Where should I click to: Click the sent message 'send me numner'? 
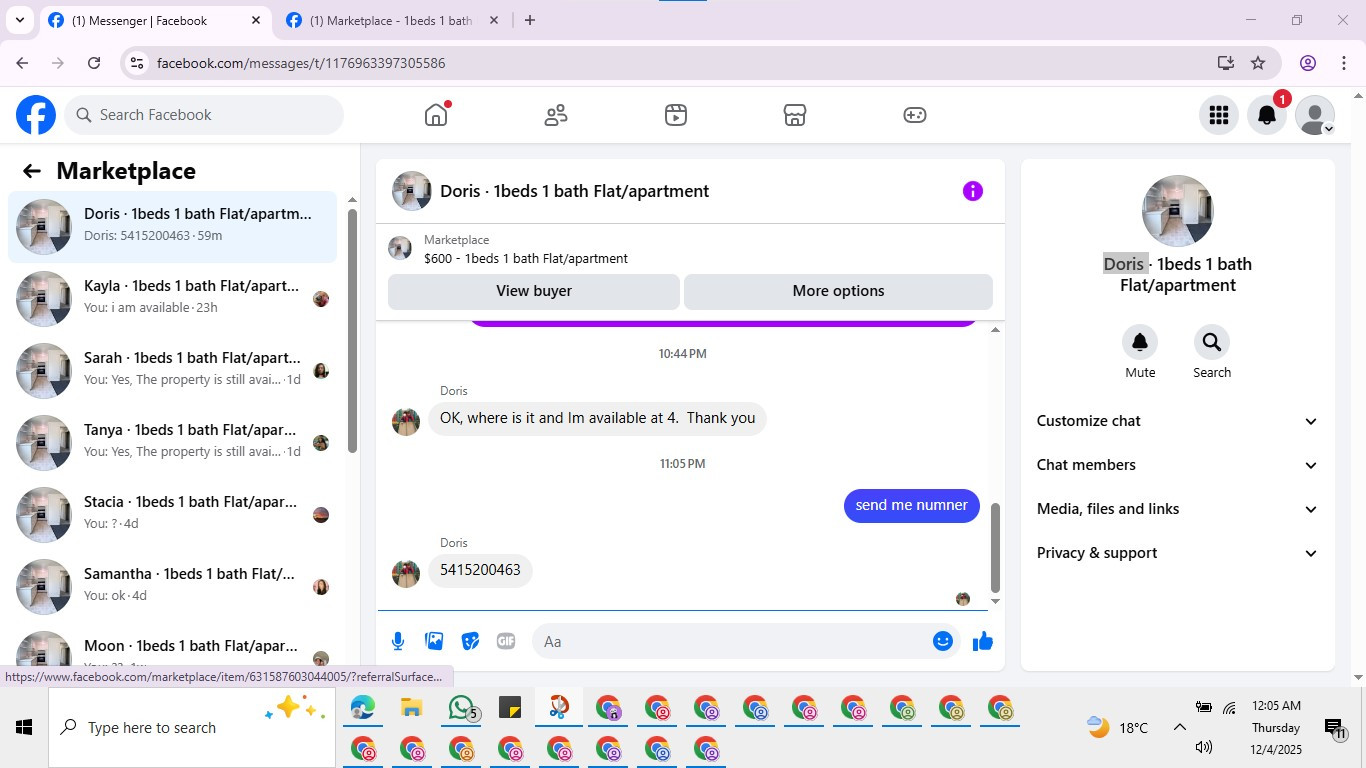click(x=911, y=505)
